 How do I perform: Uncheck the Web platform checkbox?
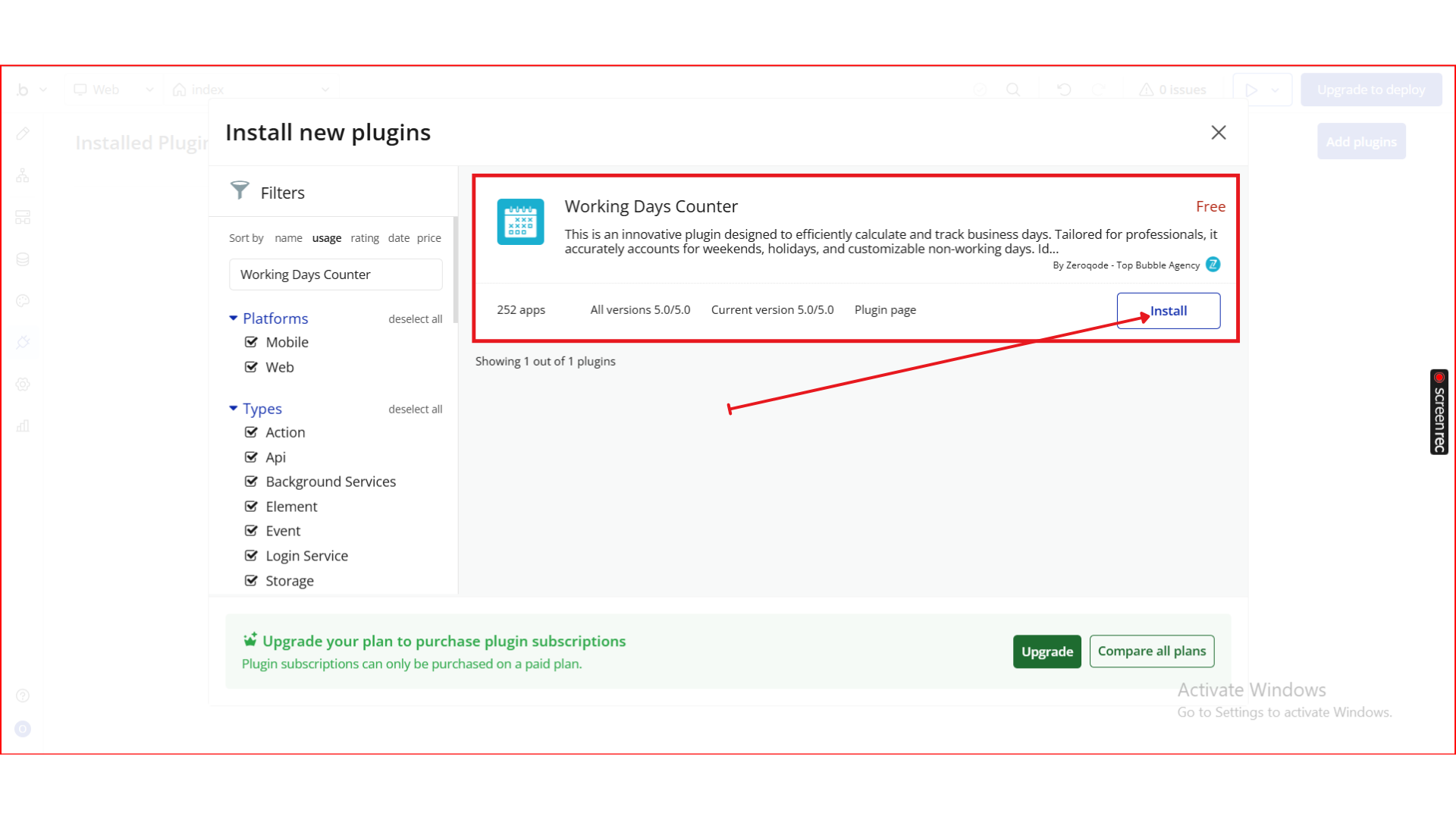point(251,367)
